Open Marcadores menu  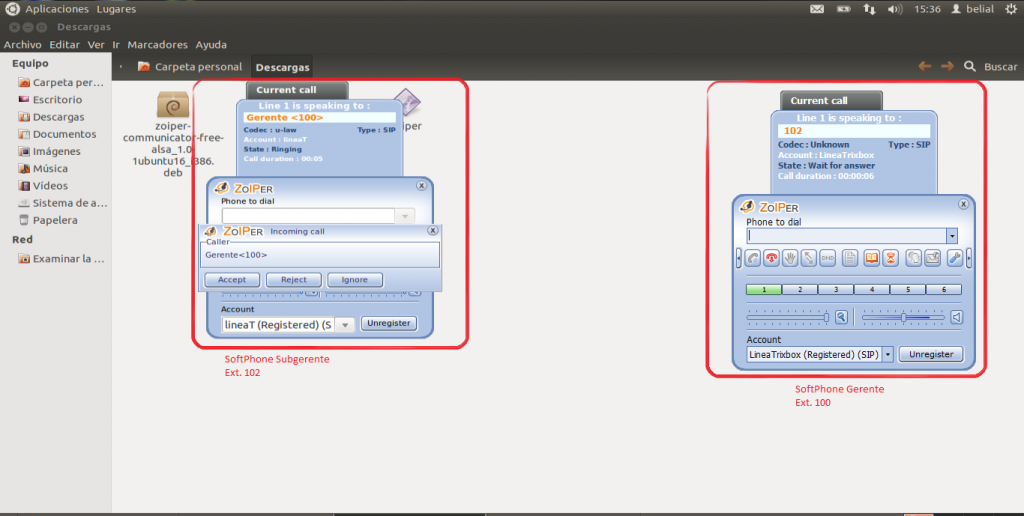[157, 45]
